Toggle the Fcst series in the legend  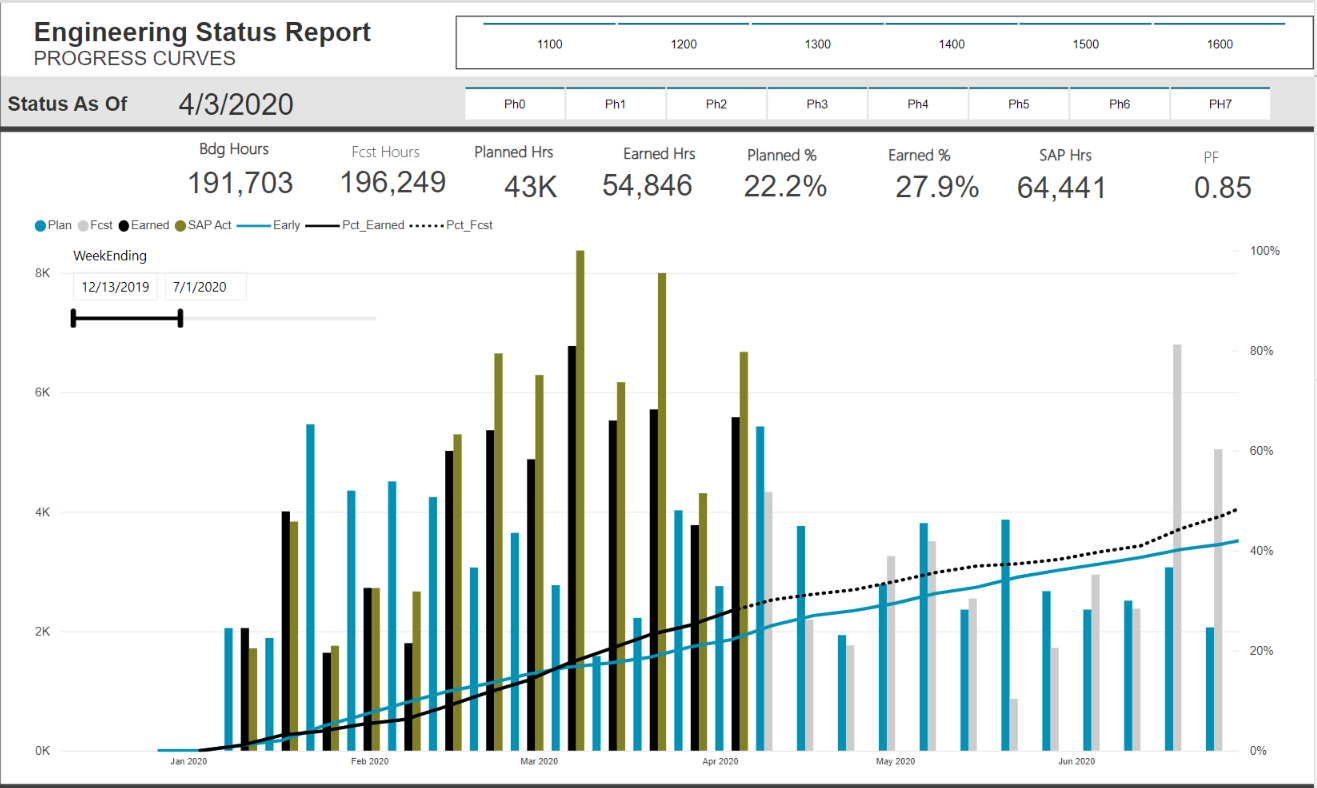tap(96, 224)
